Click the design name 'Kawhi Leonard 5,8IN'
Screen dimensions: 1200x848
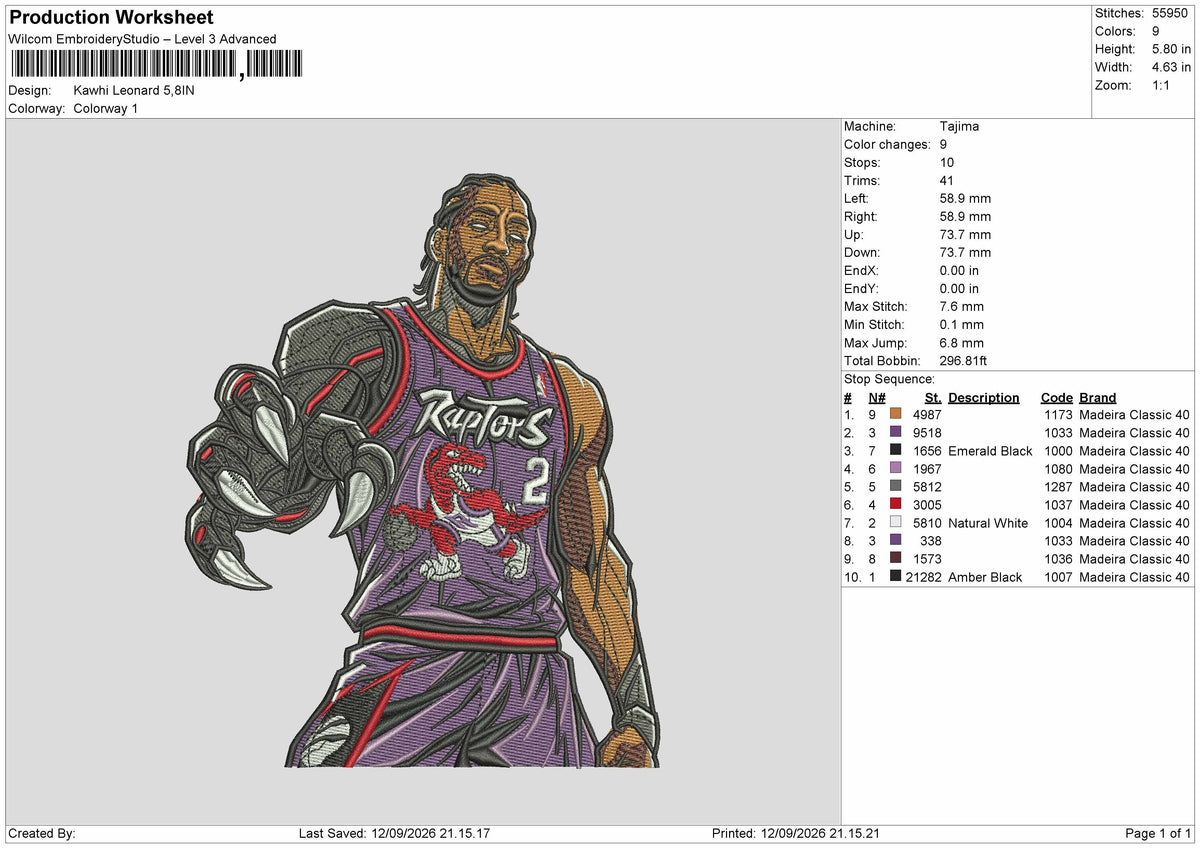134,90
